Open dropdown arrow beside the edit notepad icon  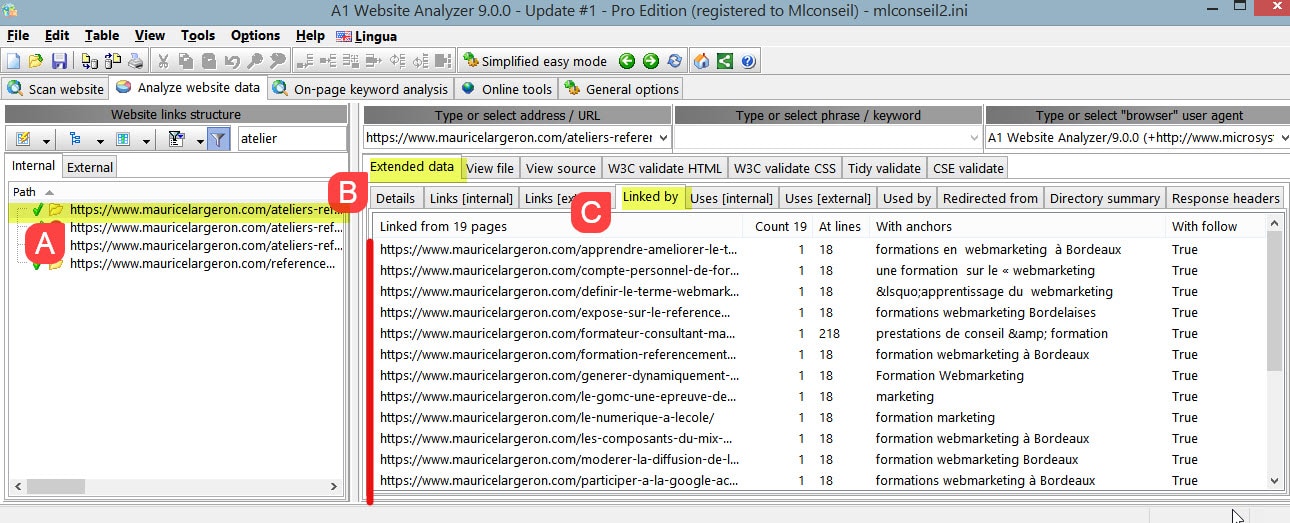pyautogui.click(x=47, y=140)
